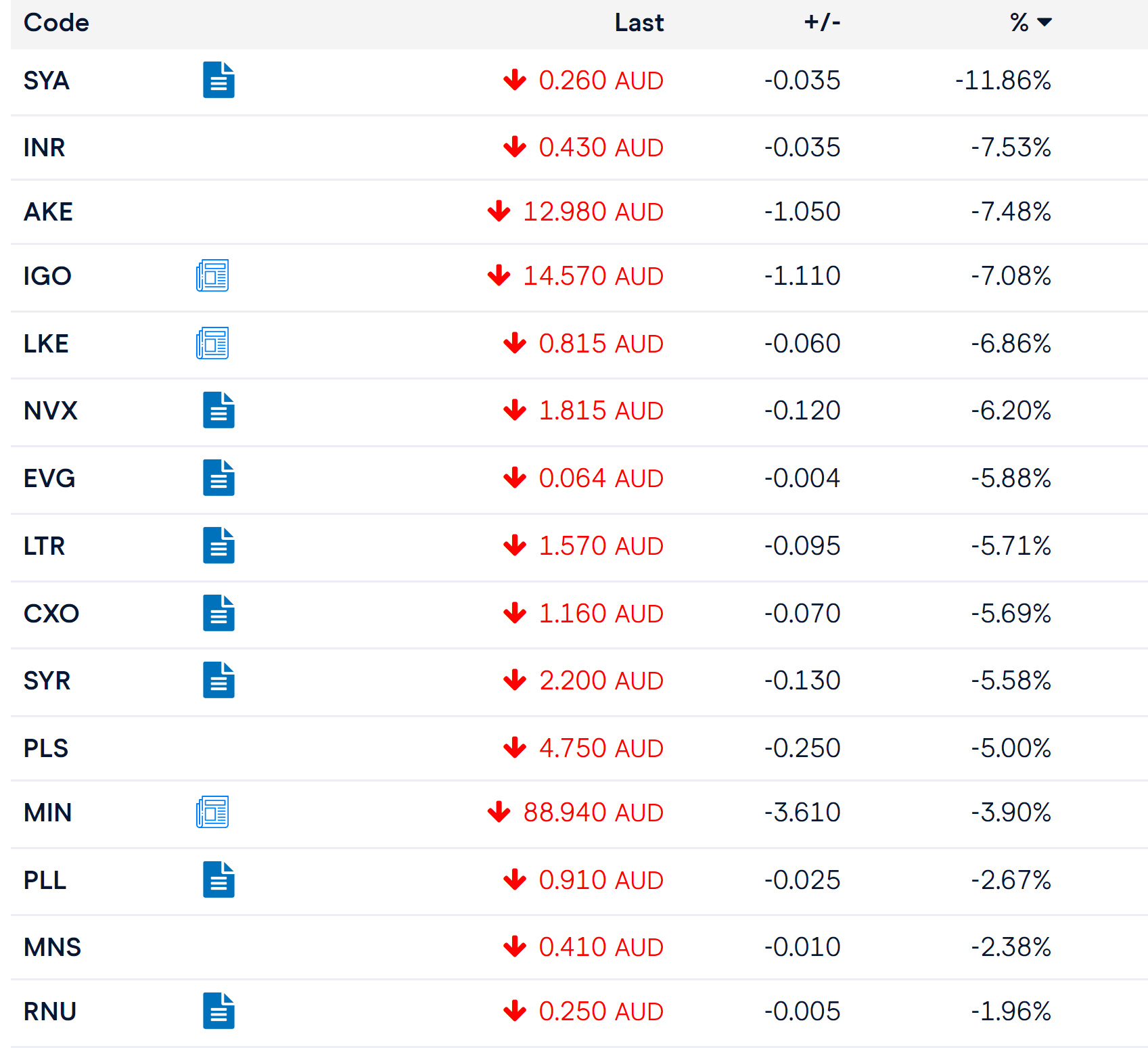Open the IGO news article icon
Viewport: 1148px width, 1048px height.
212,275
